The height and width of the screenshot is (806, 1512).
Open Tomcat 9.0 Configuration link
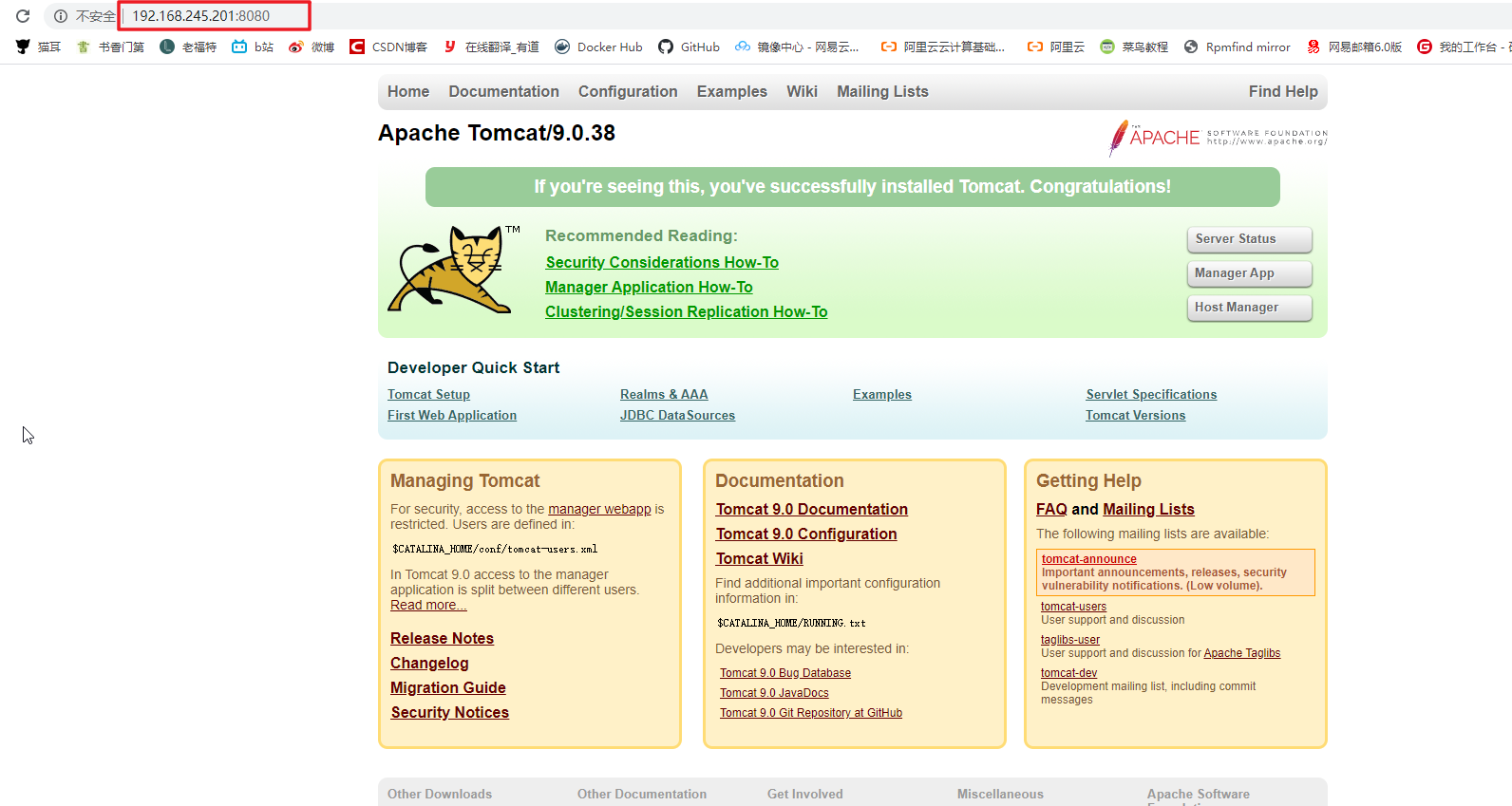(806, 534)
